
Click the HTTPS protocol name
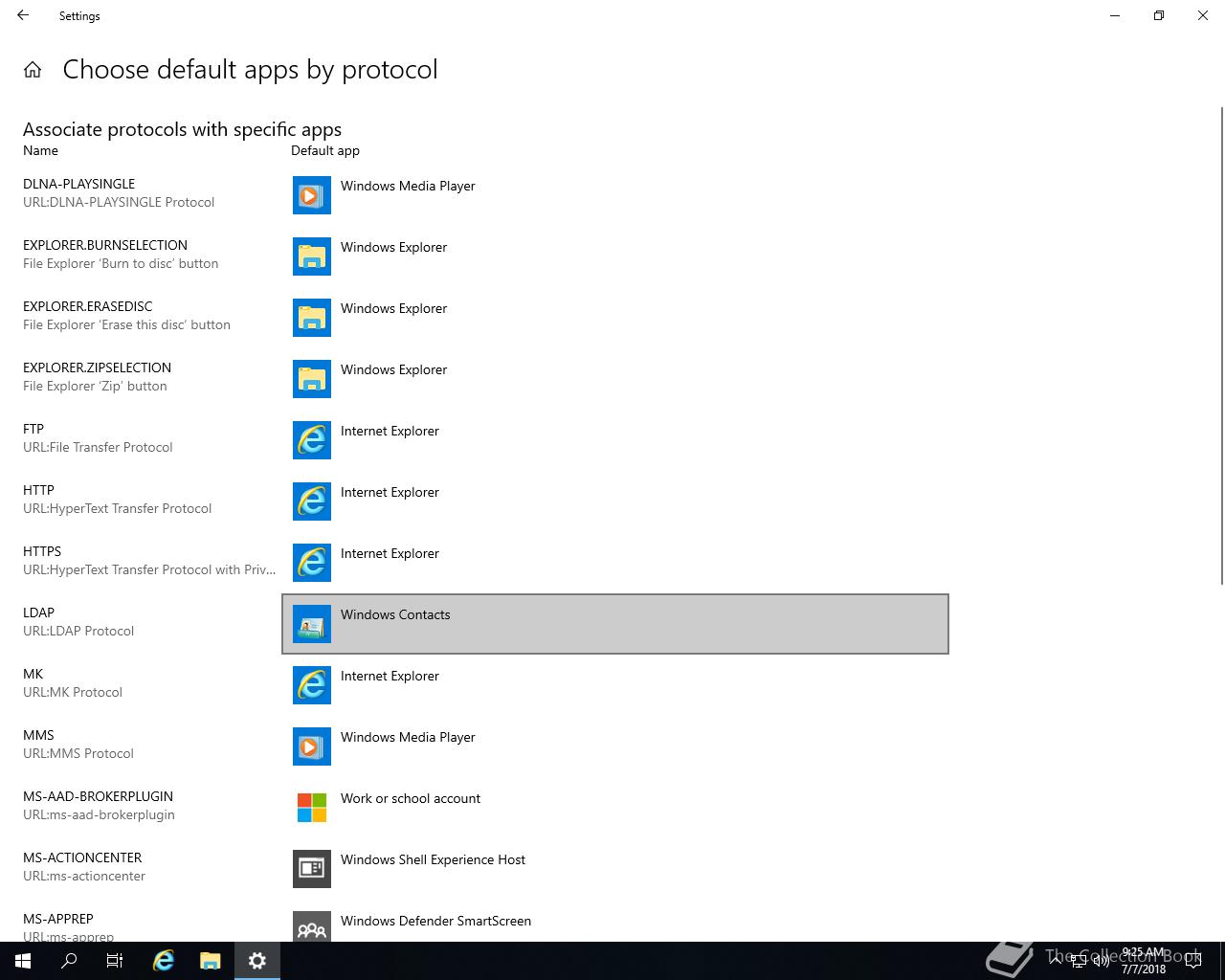[x=42, y=551]
